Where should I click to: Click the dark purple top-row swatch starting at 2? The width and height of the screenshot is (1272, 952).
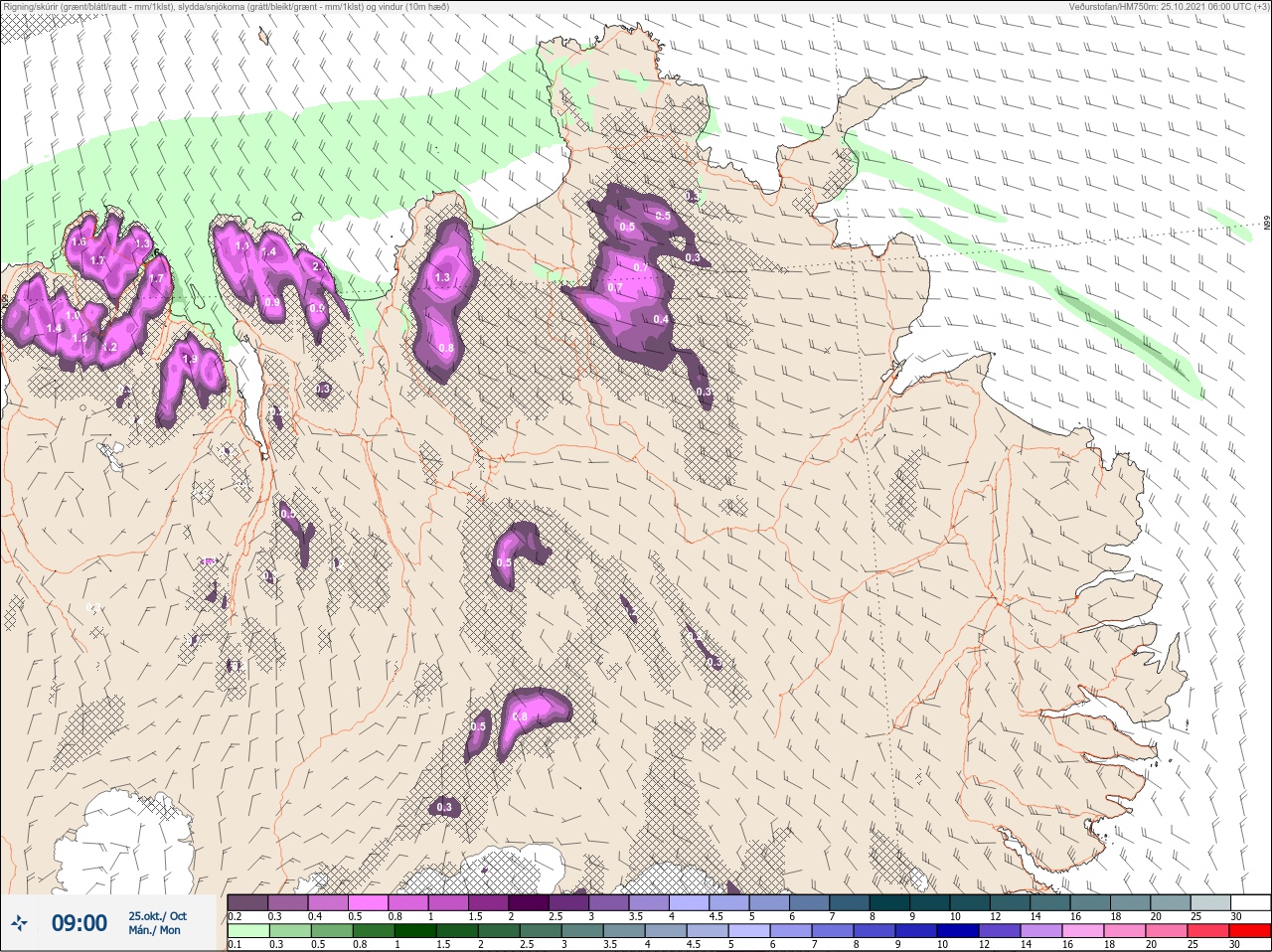pyautogui.click(x=530, y=902)
